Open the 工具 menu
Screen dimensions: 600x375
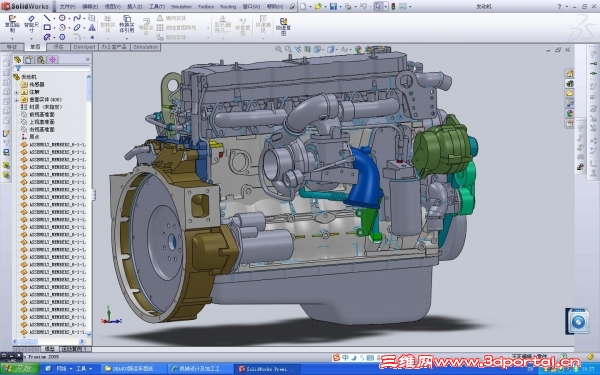click(156, 7)
